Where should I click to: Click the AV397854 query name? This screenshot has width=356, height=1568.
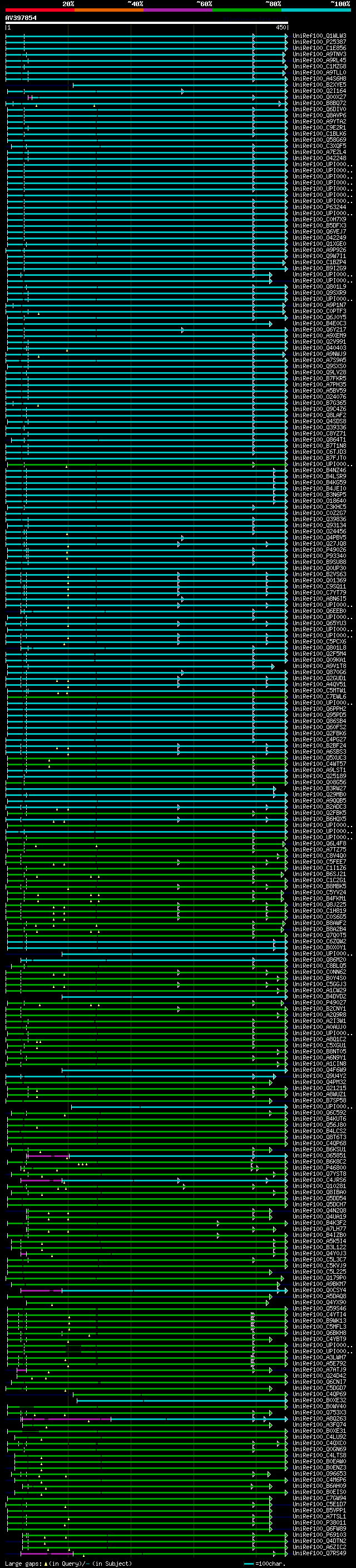tap(21, 18)
